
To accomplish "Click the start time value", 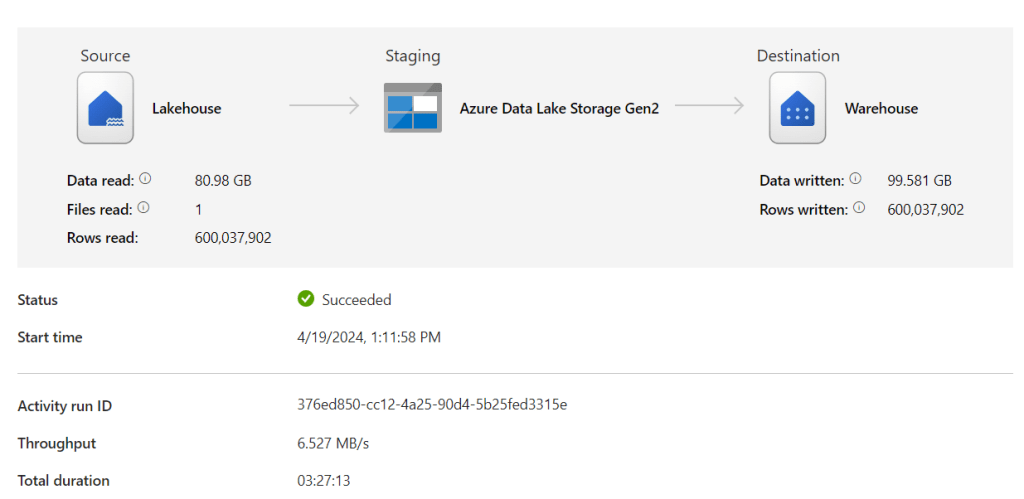I will coord(369,337).
